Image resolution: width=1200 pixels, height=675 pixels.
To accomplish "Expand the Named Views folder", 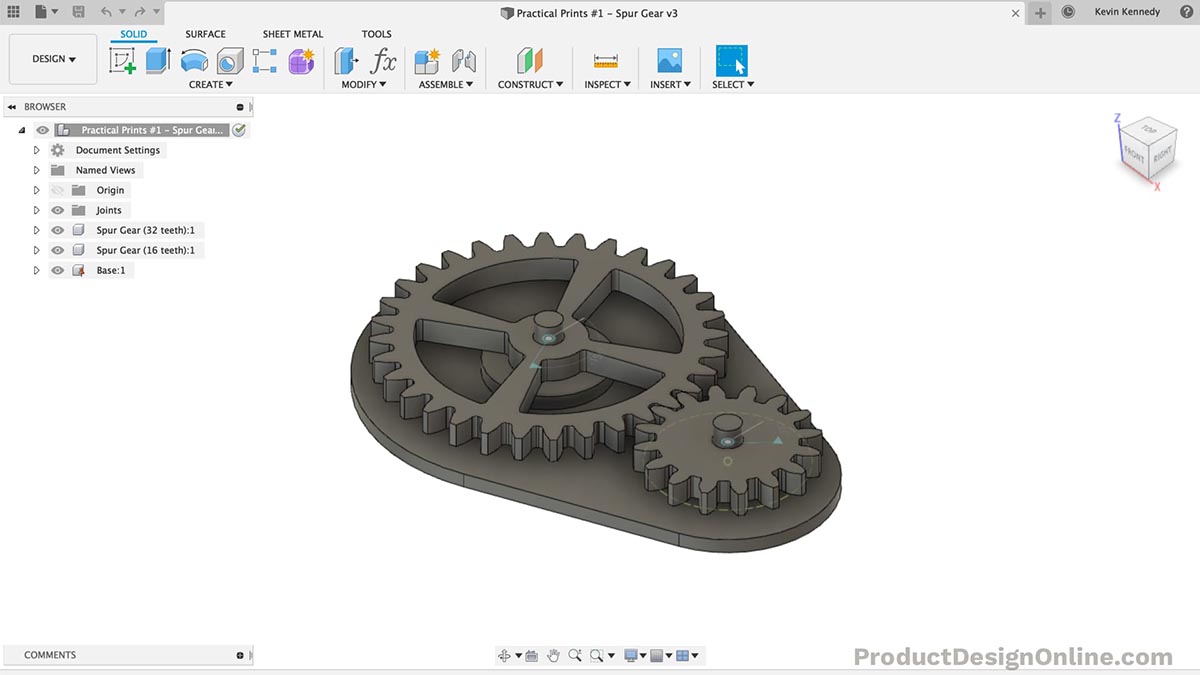I will pyautogui.click(x=35, y=169).
